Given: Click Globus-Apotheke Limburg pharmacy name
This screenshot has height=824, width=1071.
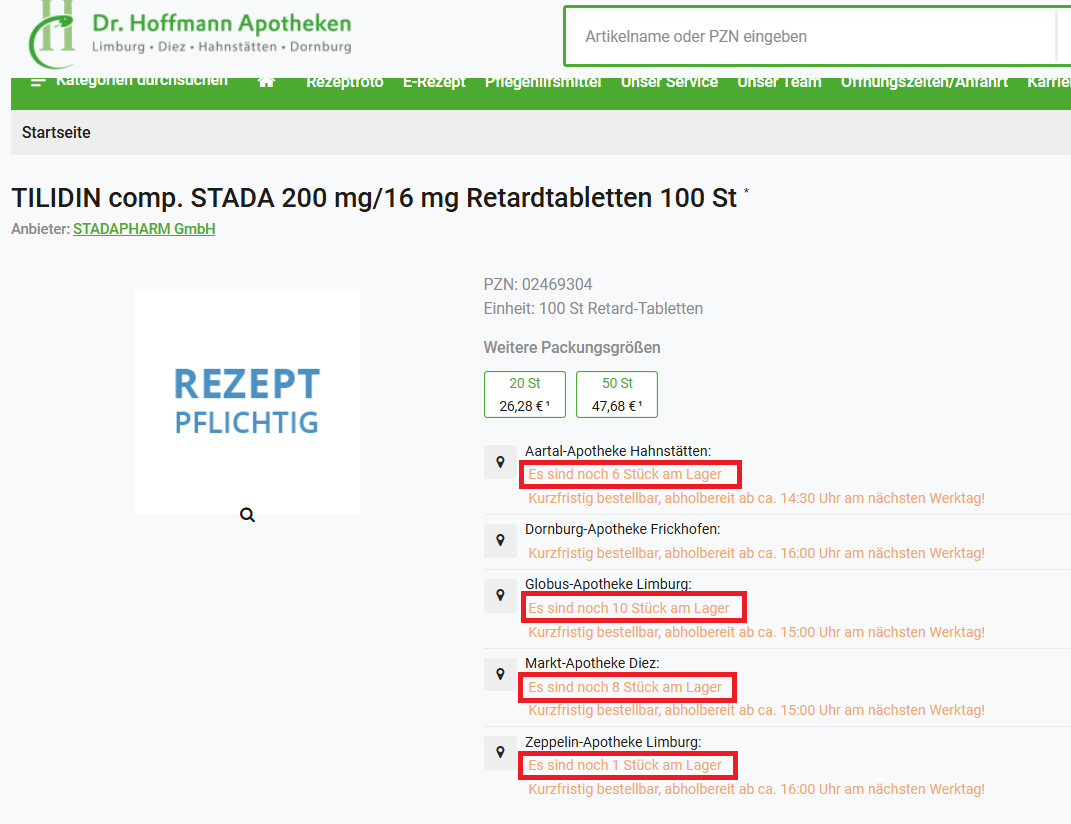Looking at the screenshot, I should pyautogui.click(x=608, y=584).
